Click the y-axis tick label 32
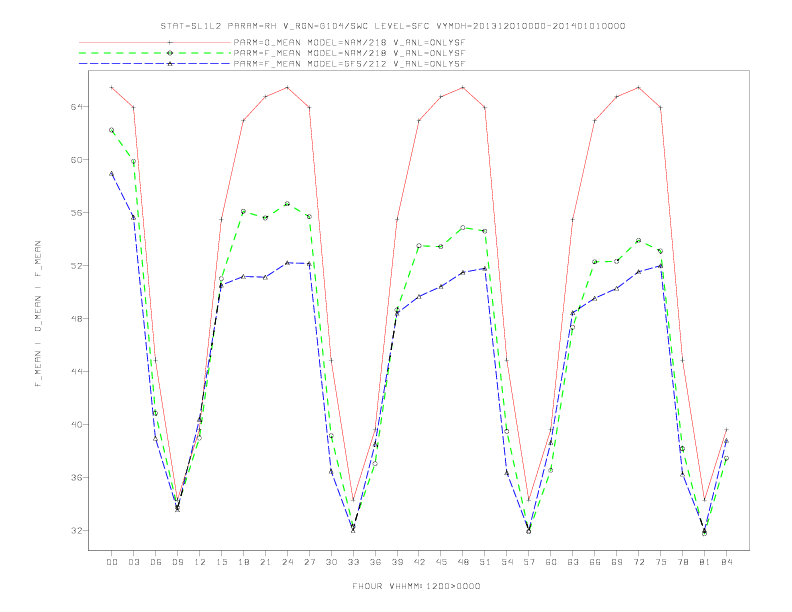 (77, 530)
